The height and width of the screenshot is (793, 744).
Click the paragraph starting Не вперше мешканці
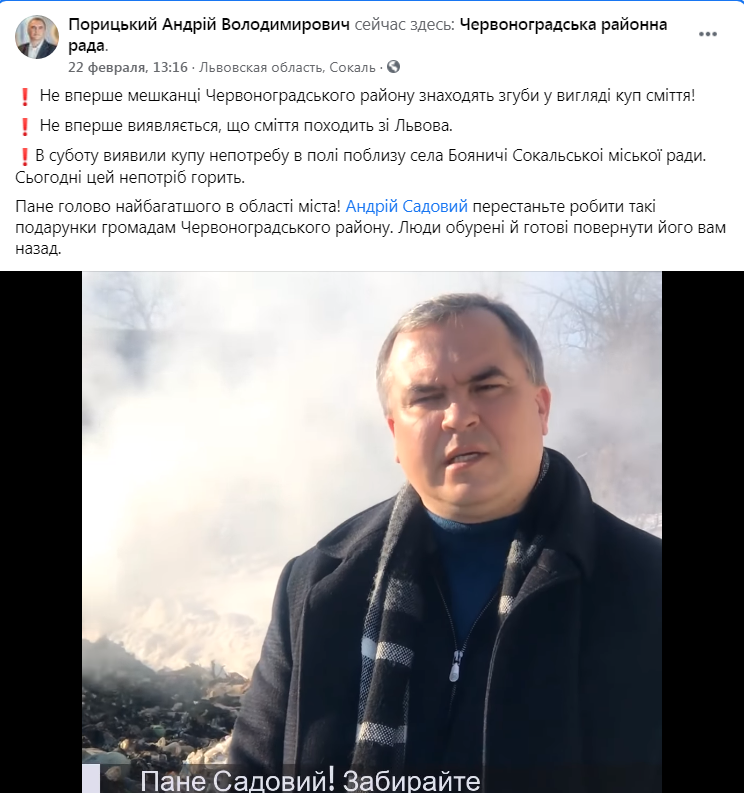pos(367,96)
